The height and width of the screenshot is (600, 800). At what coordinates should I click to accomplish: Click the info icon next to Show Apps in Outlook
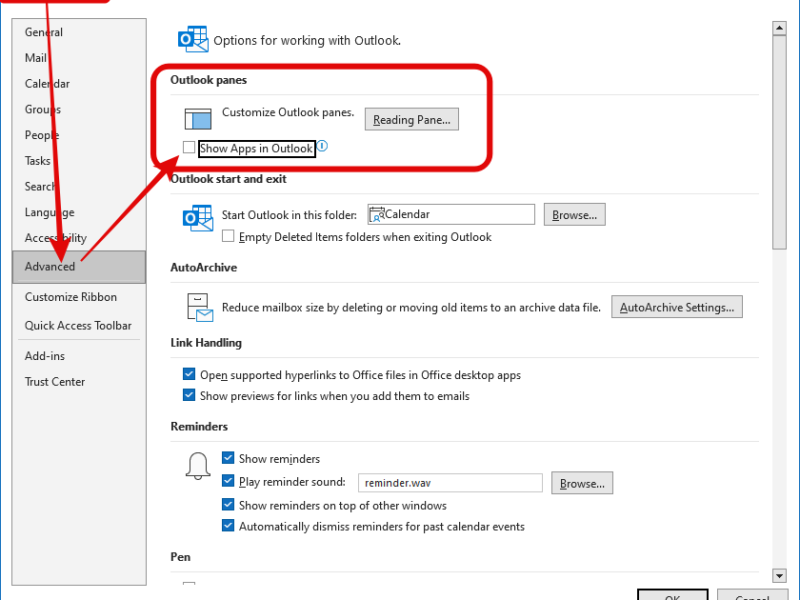click(x=322, y=147)
